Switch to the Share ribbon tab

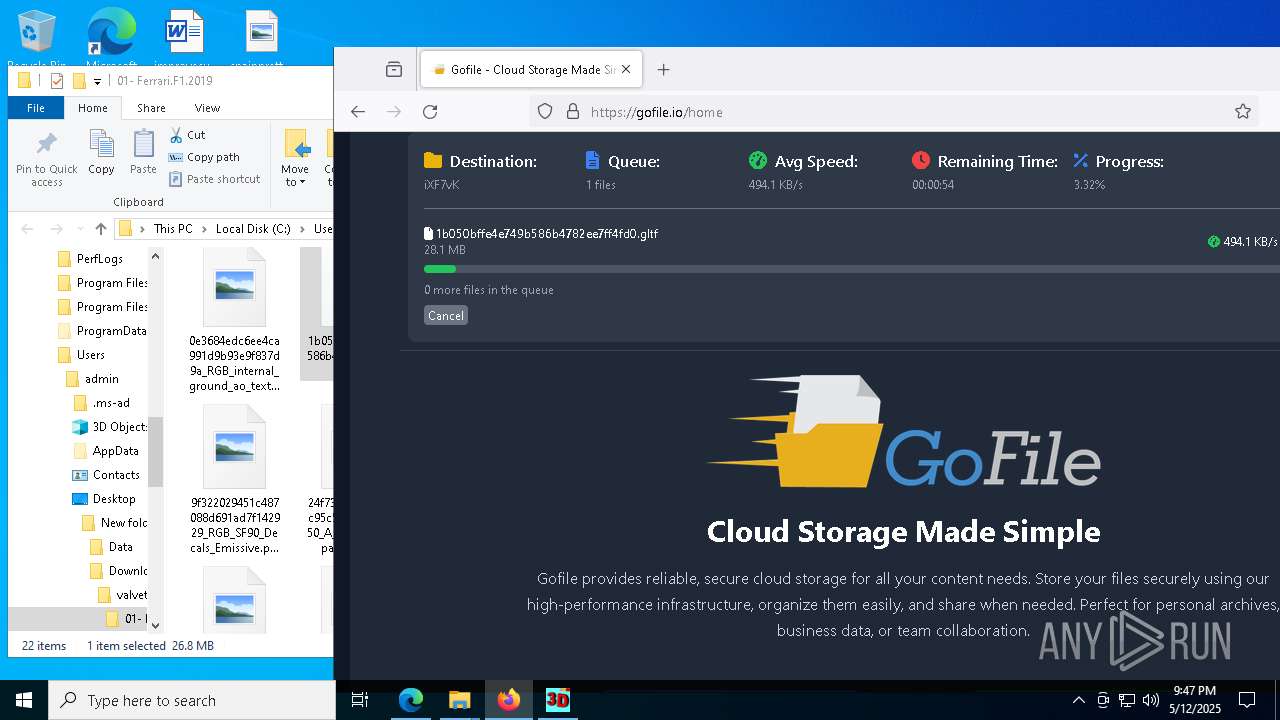point(151,108)
